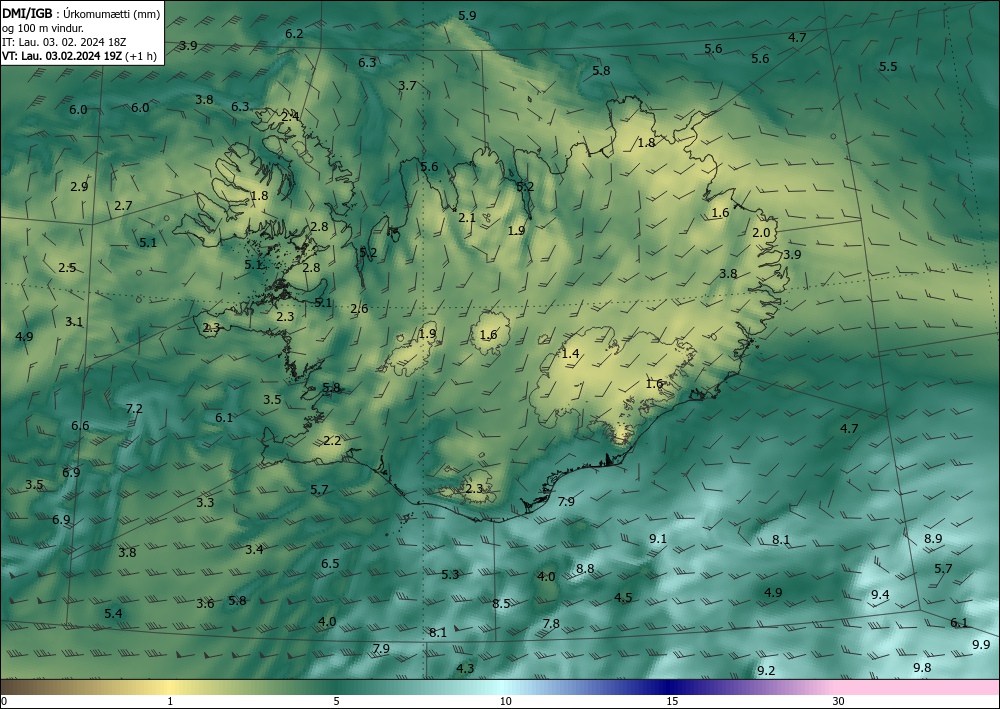
Task: Click the map value 5.4
Action: coord(113,613)
